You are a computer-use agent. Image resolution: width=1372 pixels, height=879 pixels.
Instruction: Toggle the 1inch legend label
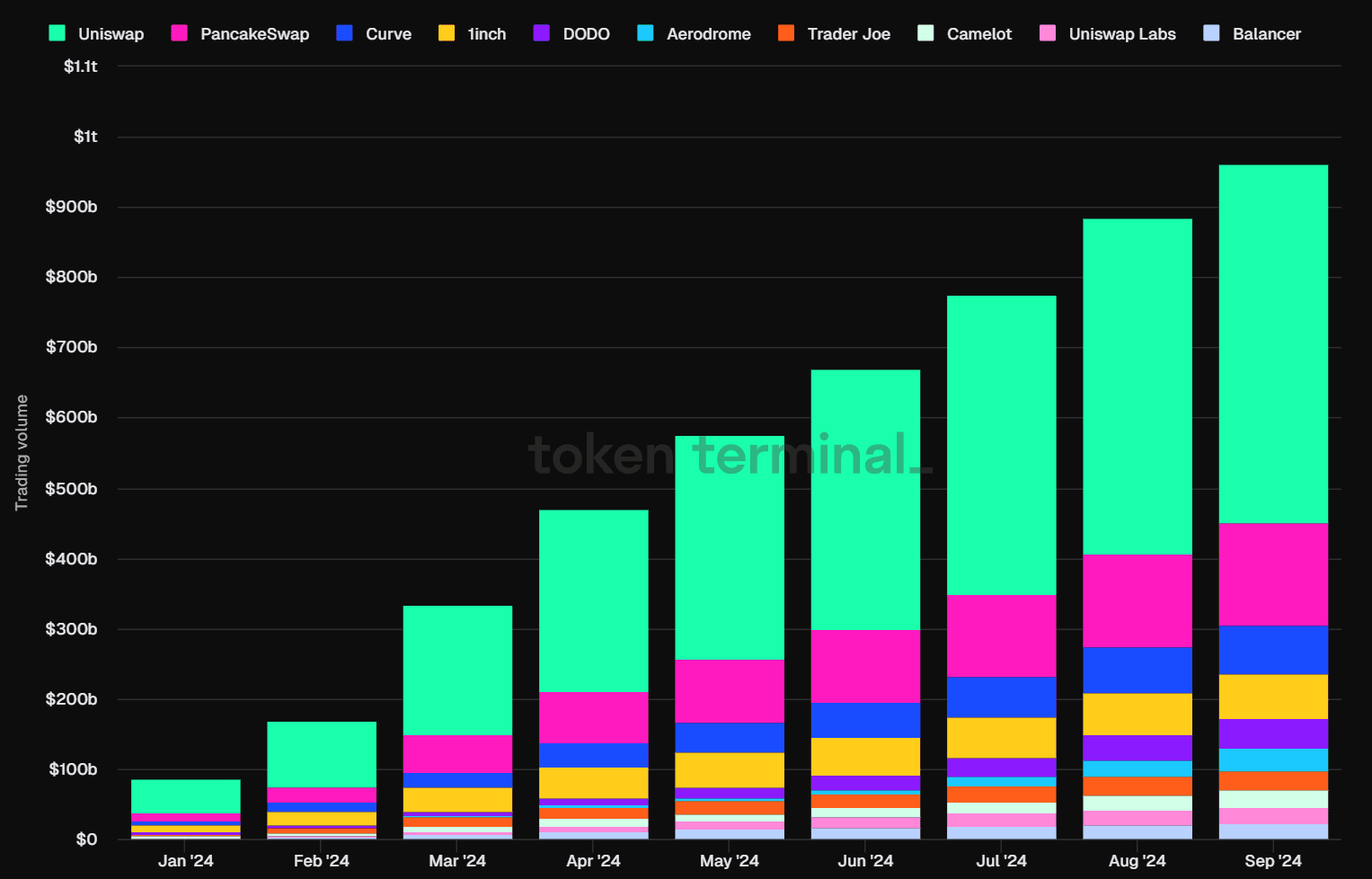[x=487, y=34]
